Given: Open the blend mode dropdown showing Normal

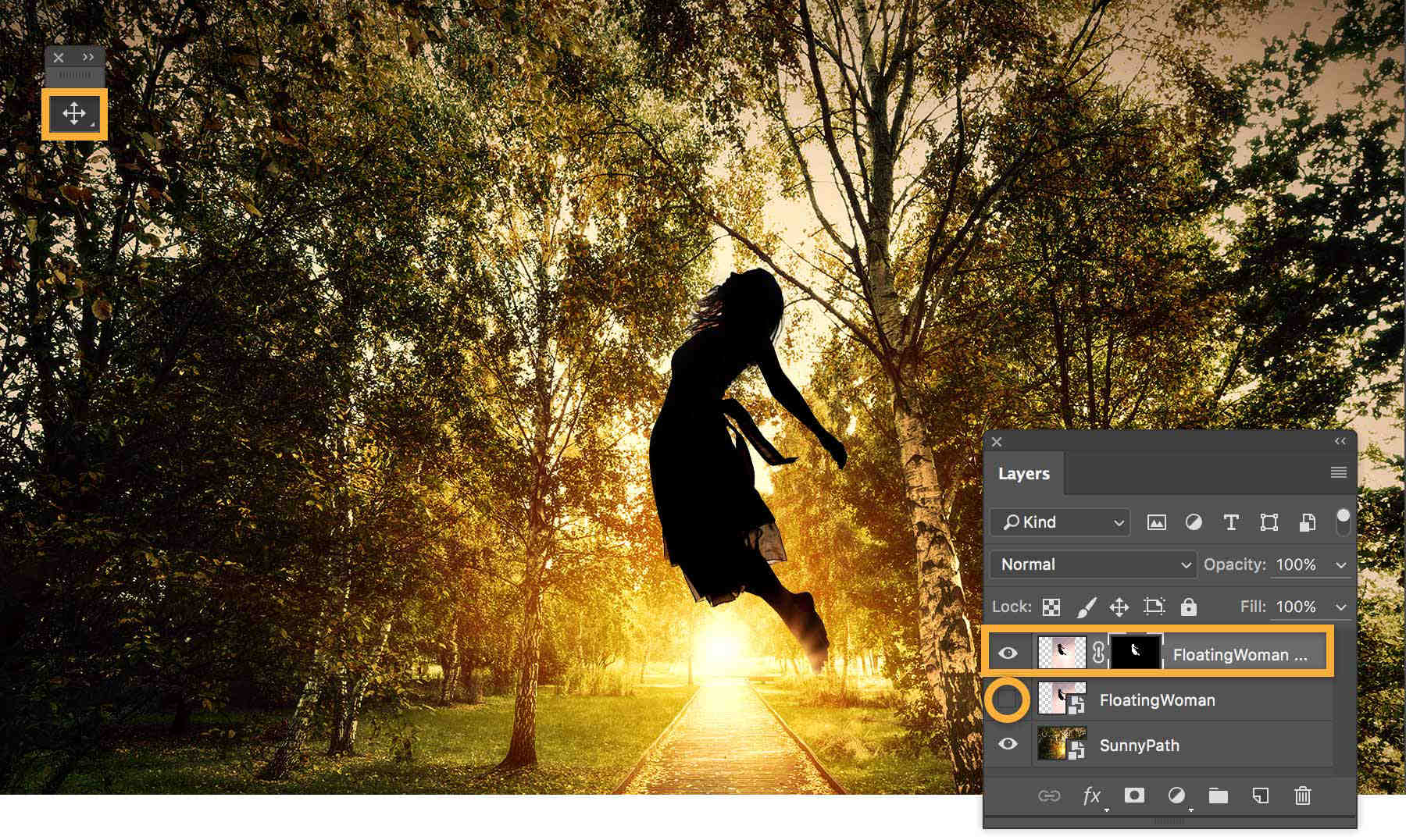Looking at the screenshot, I should click(x=1091, y=564).
